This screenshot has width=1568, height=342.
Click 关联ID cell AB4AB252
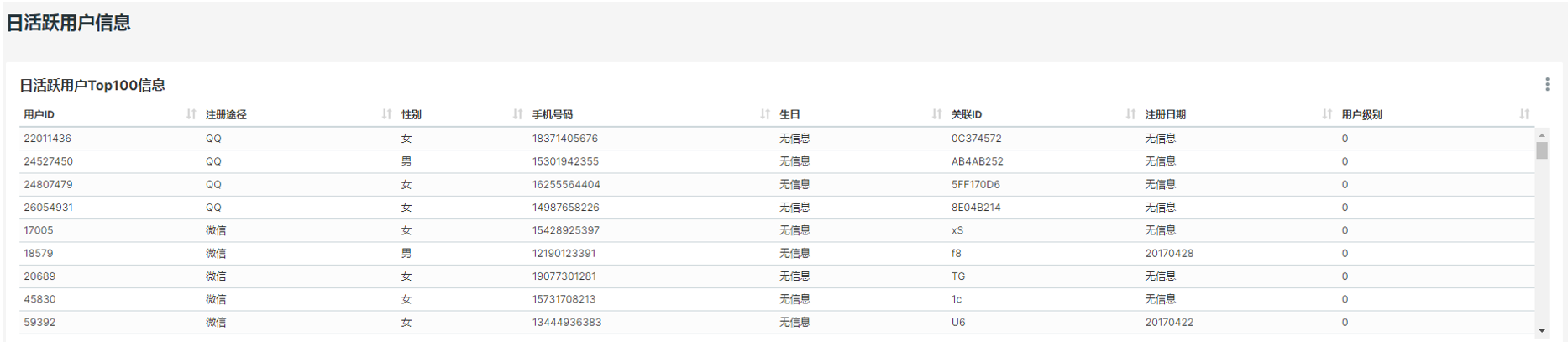click(x=977, y=161)
